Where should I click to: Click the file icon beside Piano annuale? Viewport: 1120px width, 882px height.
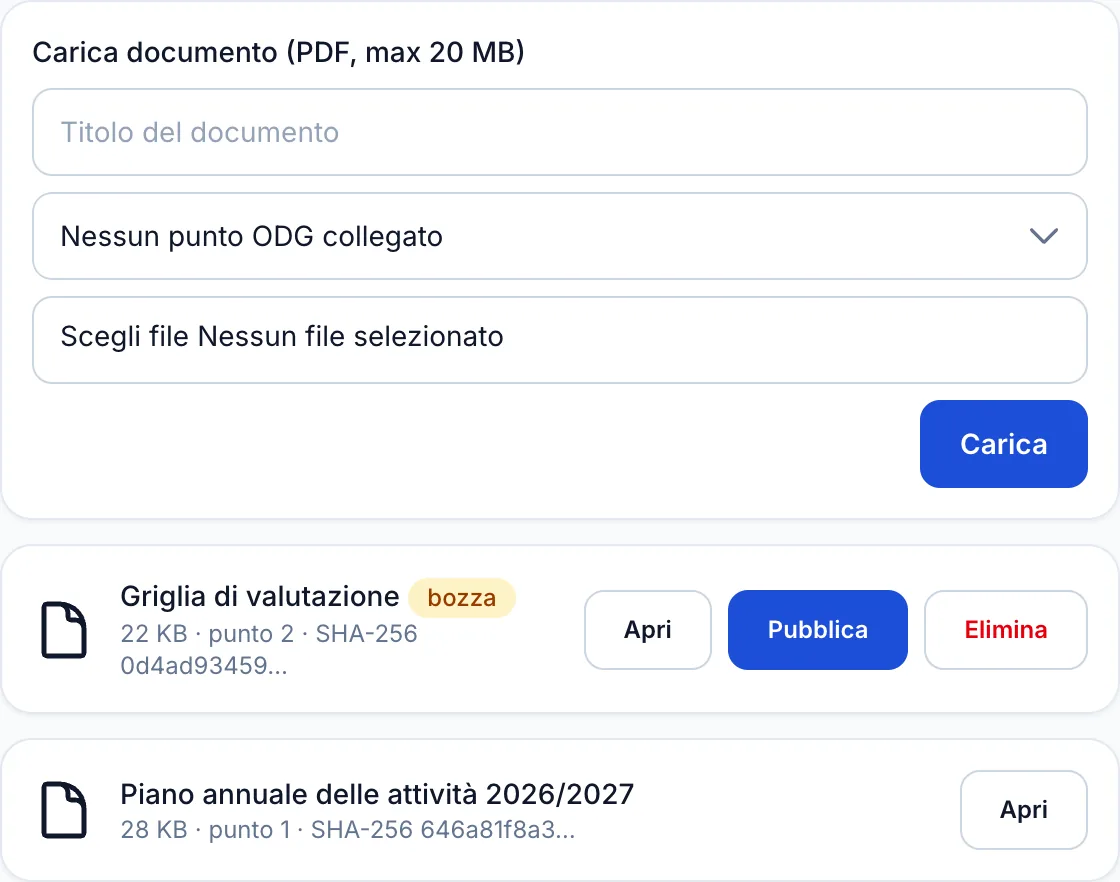click(x=64, y=810)
